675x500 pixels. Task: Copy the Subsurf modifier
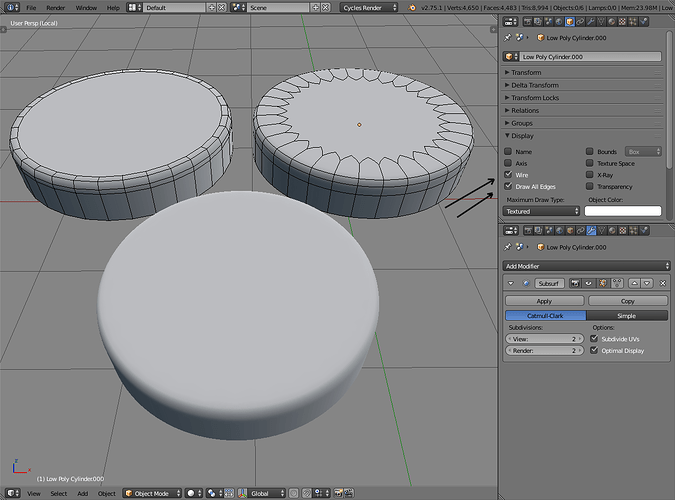tap(628, 301)
